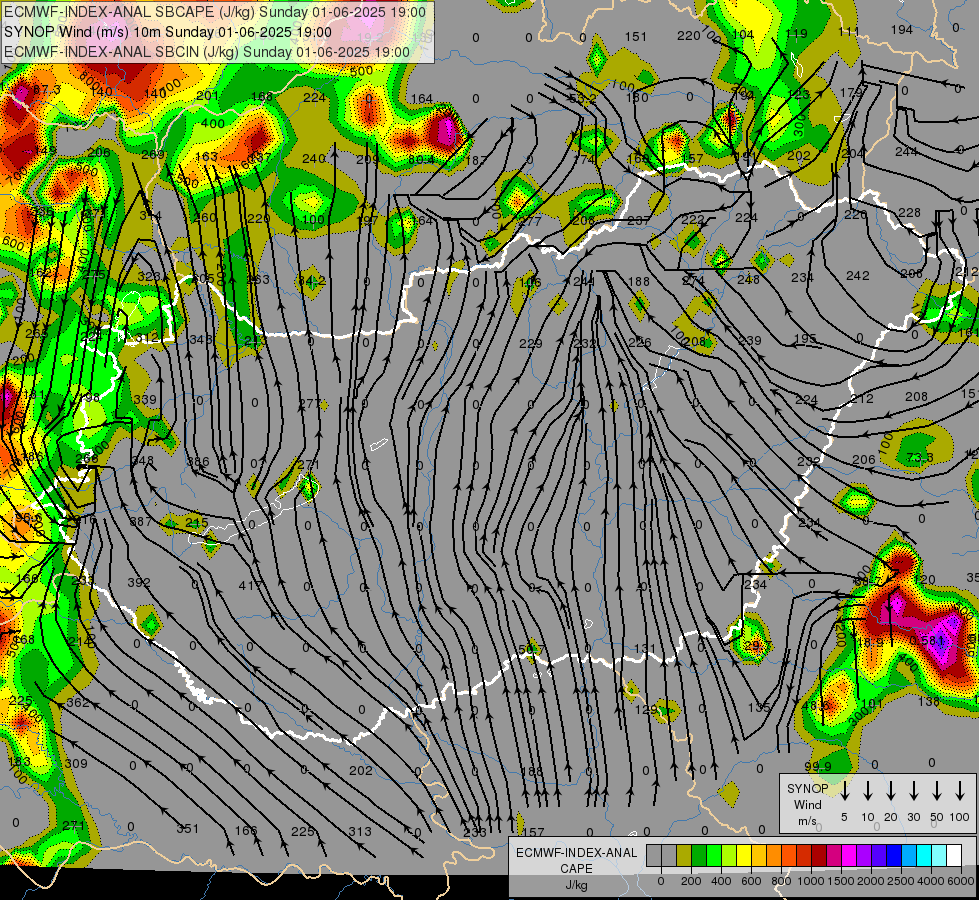Click the map value 339
The image size is (979, 900).
tap(145, 400)
